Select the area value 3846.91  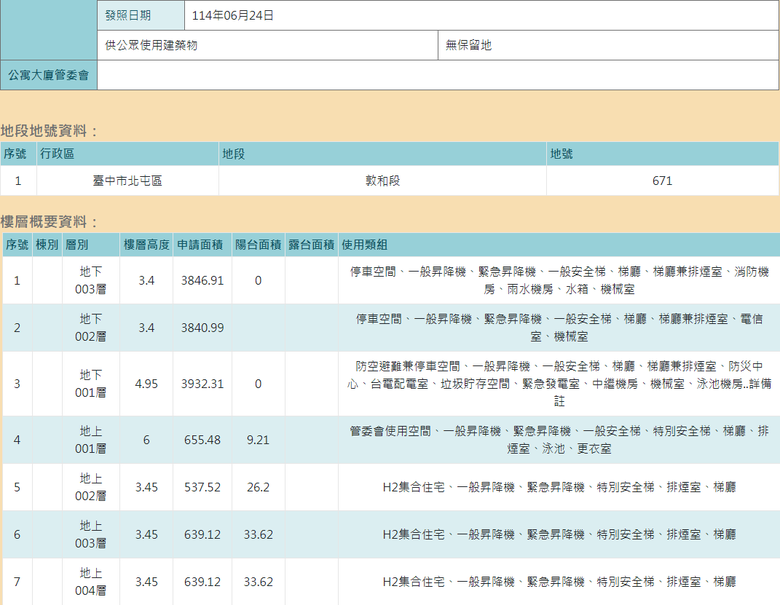[202, 281]
